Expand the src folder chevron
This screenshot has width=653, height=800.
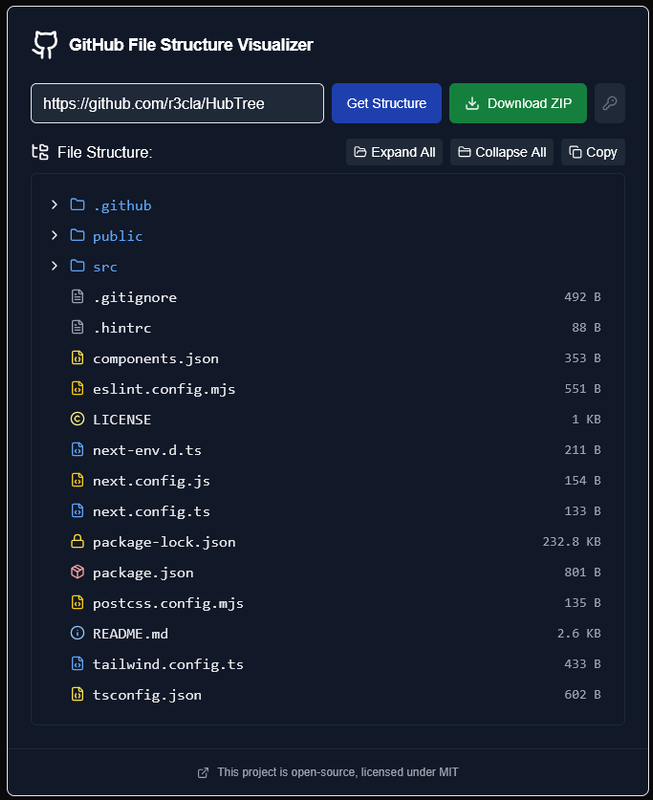pos(54,266)
